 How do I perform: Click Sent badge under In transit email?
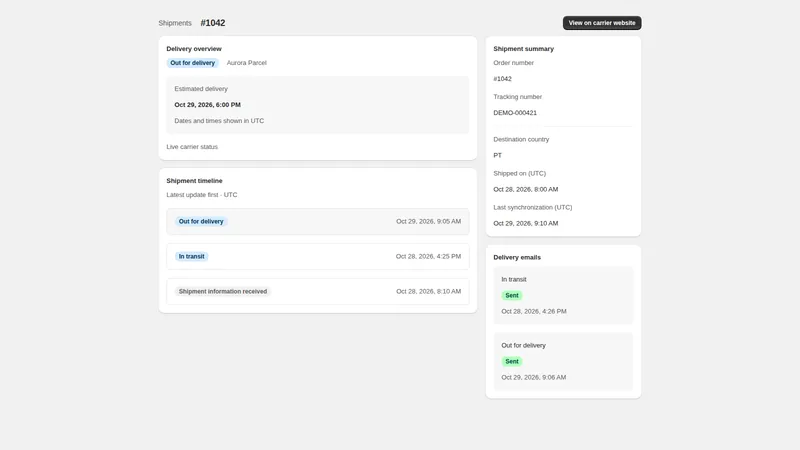(x=512, y=295)
